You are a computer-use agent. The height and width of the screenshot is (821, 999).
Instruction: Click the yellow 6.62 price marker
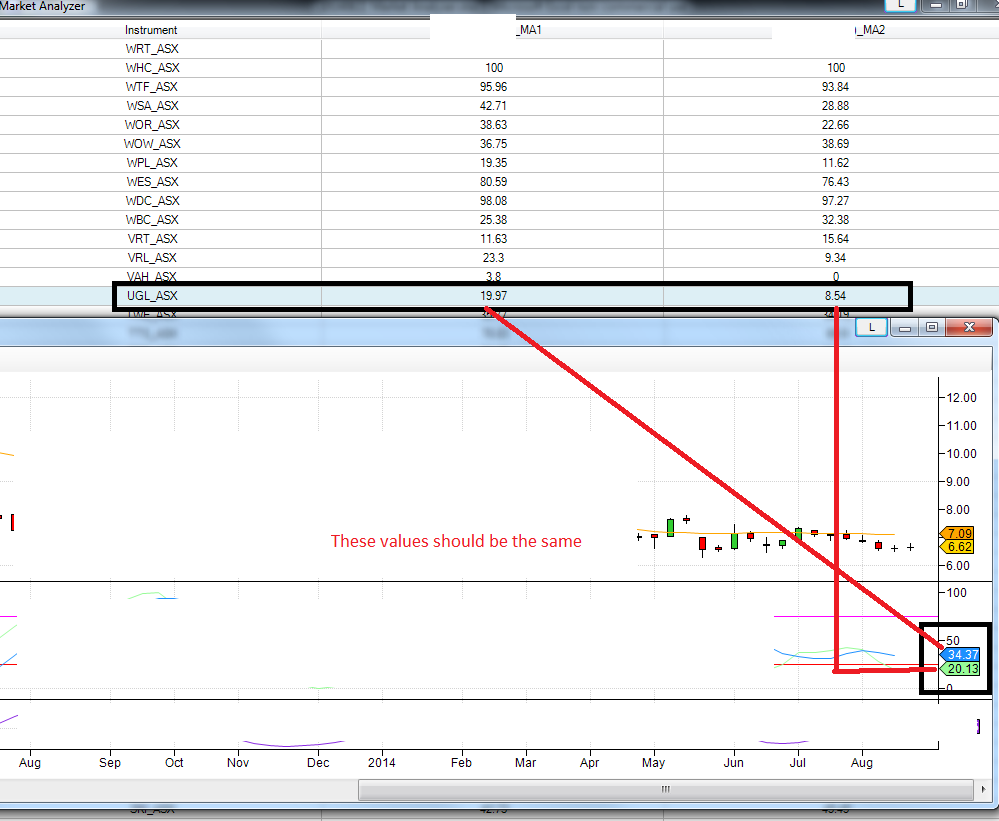click(x=958, y=546)
